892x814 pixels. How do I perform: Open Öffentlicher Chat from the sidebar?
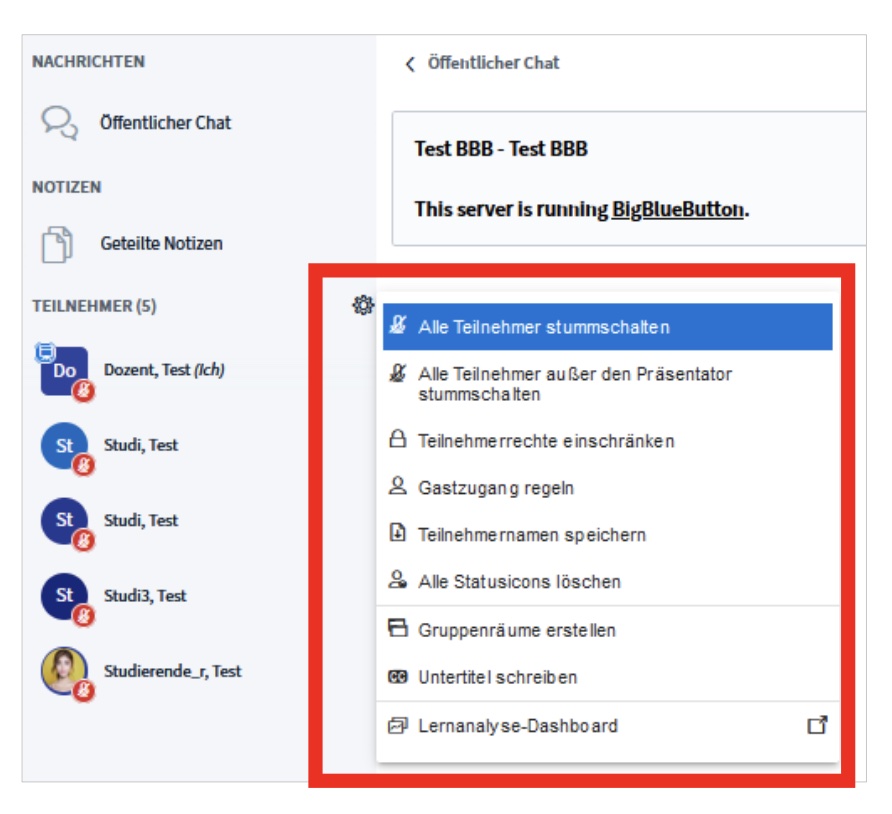pos(165,123)
